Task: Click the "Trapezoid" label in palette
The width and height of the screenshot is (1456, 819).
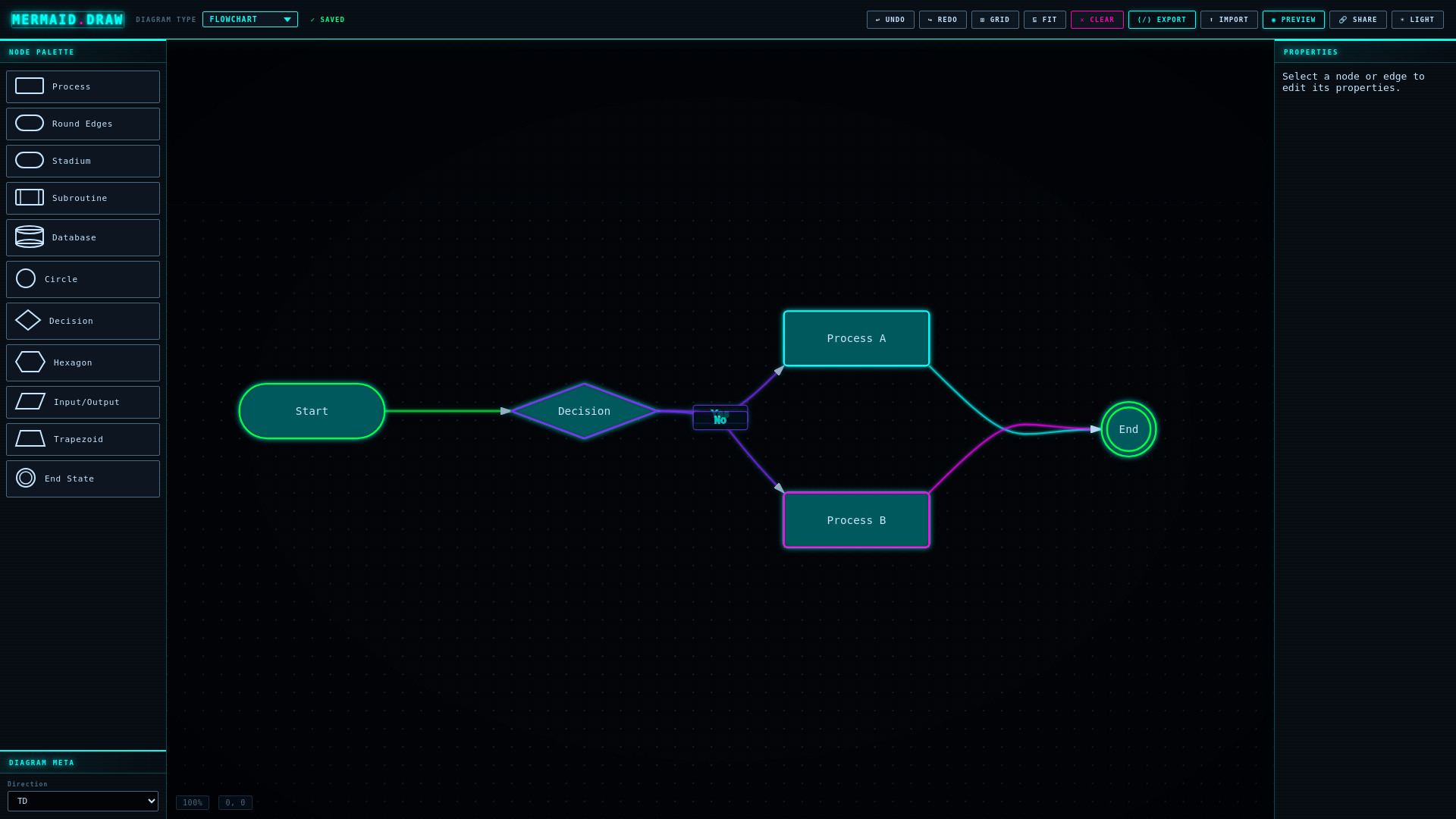Action: (78, 439)
